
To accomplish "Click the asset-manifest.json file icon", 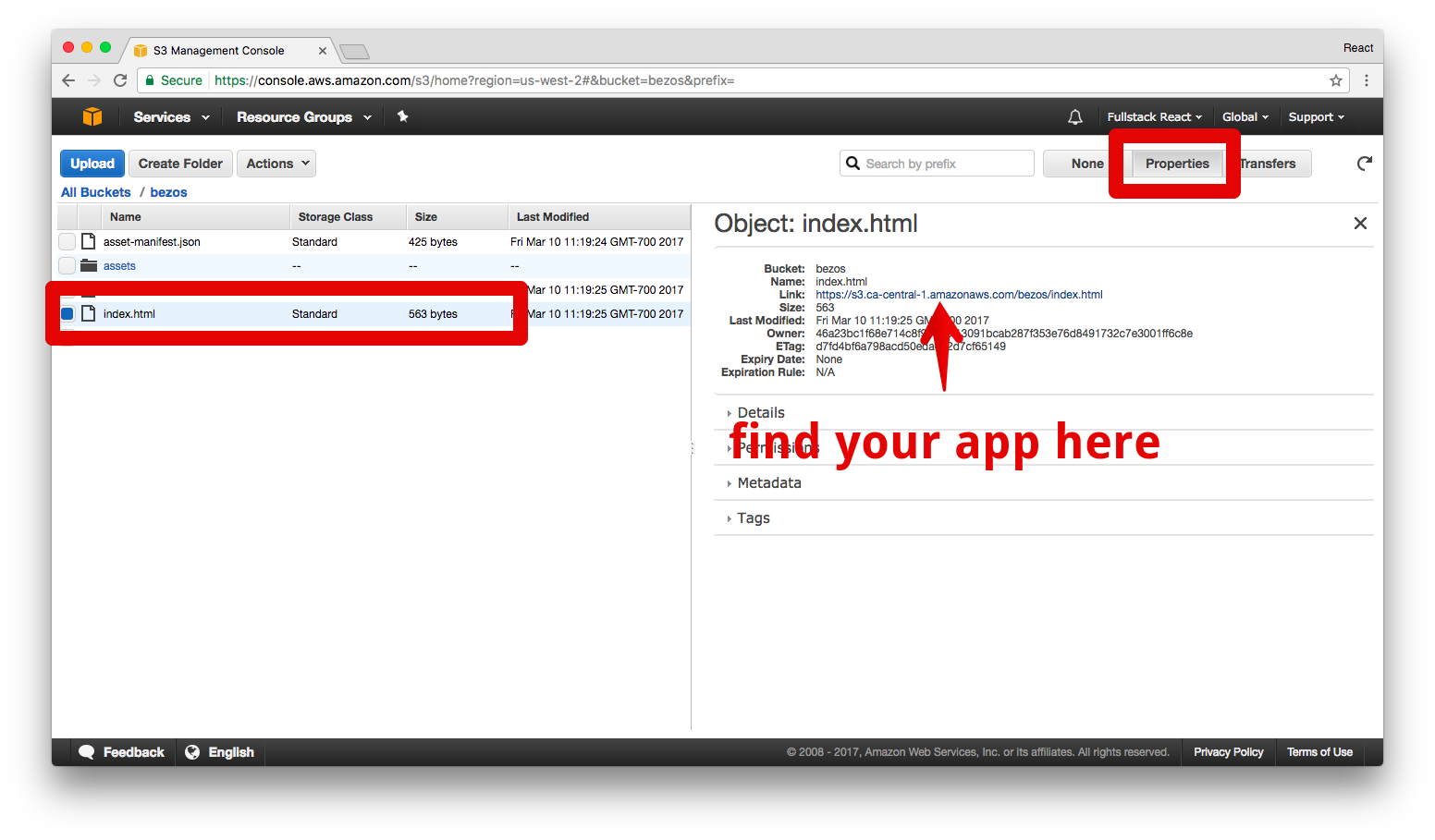I will point(89,241).
